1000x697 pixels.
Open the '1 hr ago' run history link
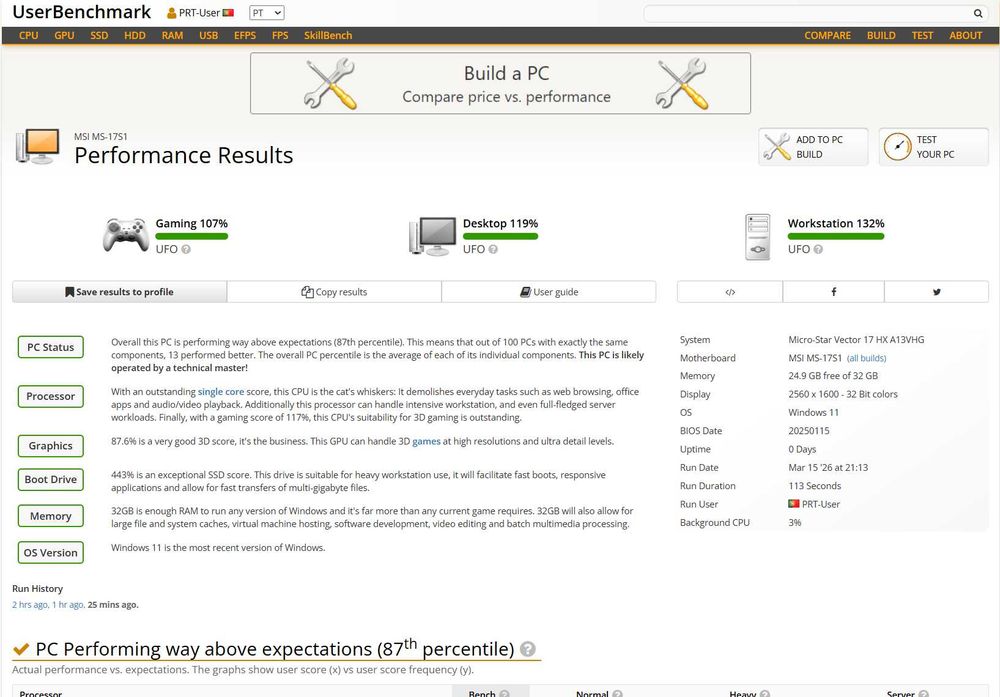point(68,605)
